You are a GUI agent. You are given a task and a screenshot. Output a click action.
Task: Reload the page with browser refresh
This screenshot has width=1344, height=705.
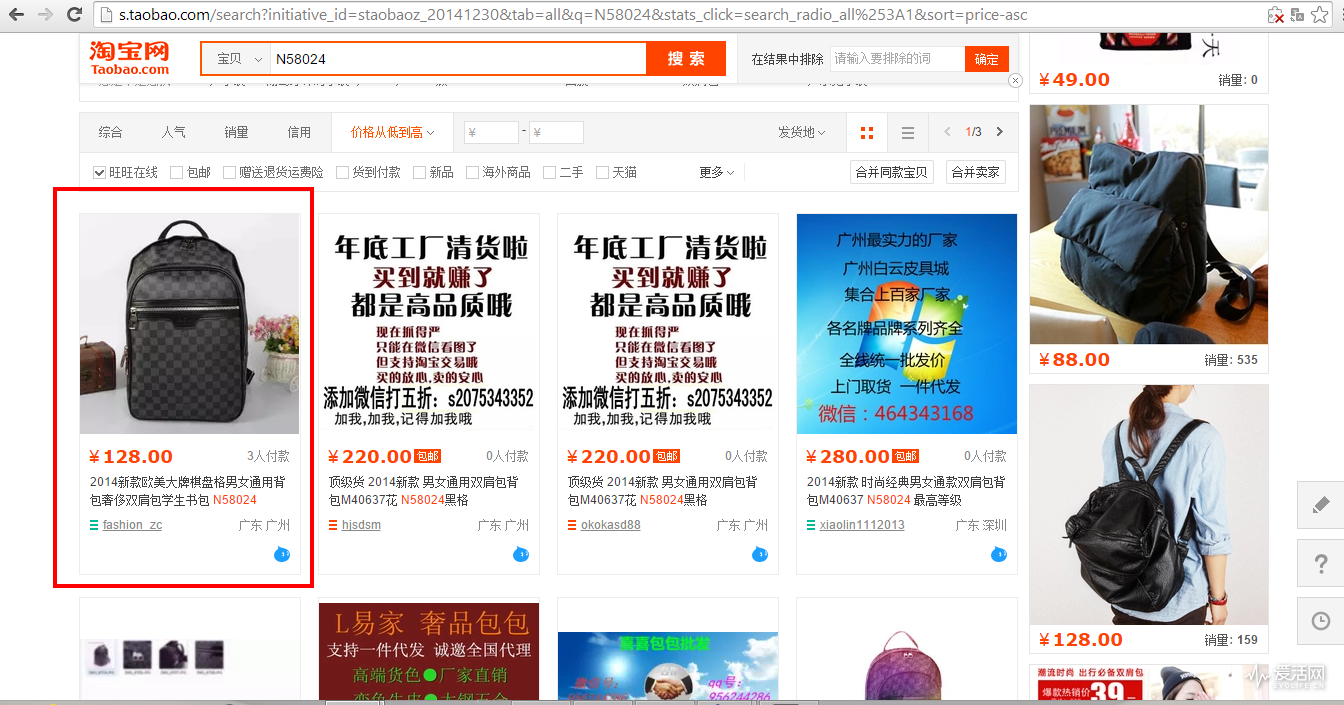point(74,15)
